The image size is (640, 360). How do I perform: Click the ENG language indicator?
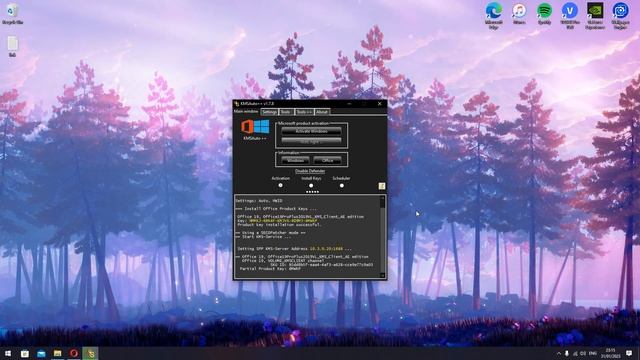(593, 353)
